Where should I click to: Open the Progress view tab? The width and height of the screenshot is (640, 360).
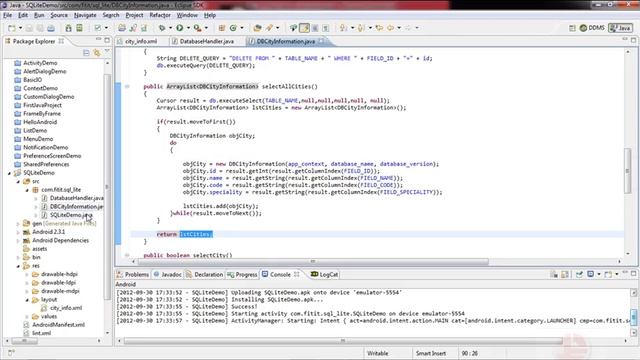coord(242,275)
